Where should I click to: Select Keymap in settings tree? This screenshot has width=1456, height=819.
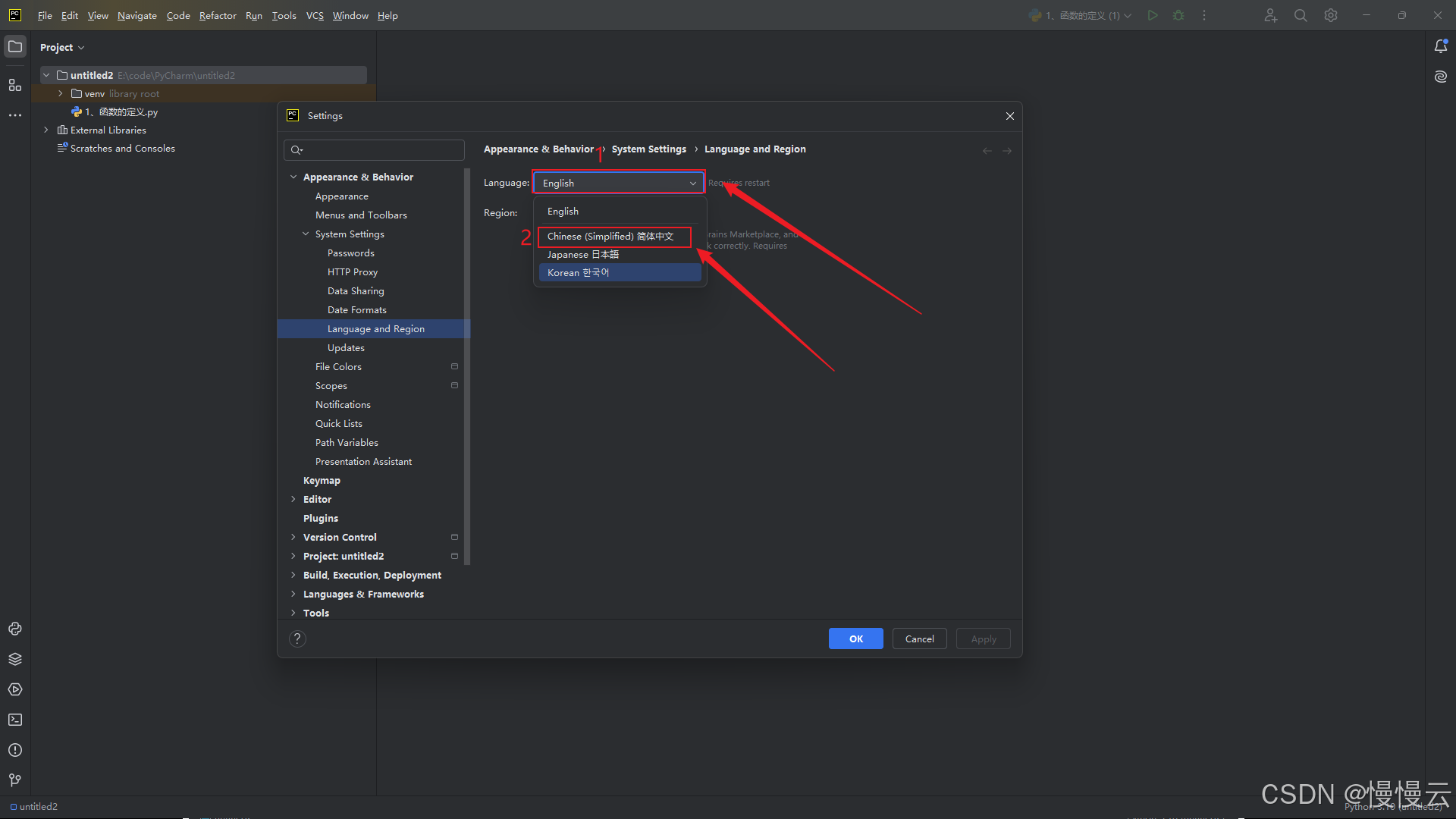point(322,480)
